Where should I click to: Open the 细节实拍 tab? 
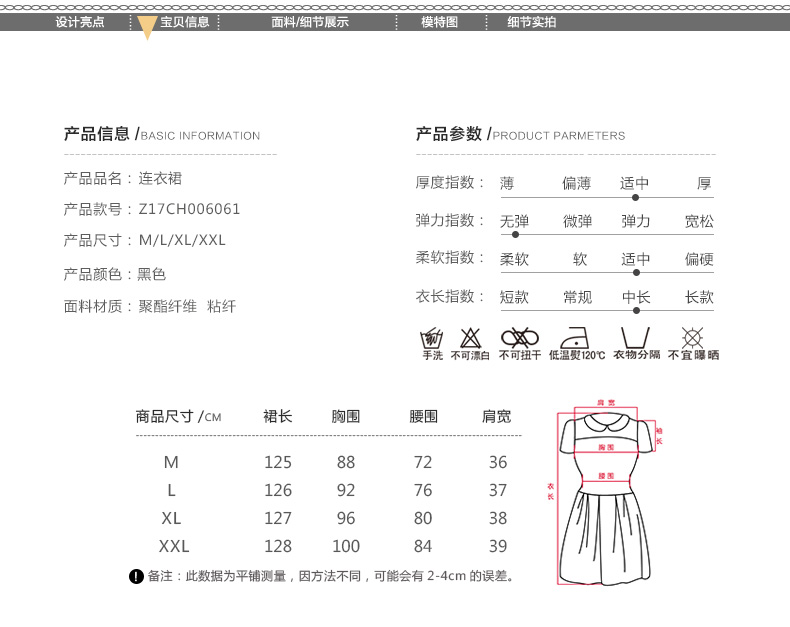pyautogui.click(x=532, y=22)
